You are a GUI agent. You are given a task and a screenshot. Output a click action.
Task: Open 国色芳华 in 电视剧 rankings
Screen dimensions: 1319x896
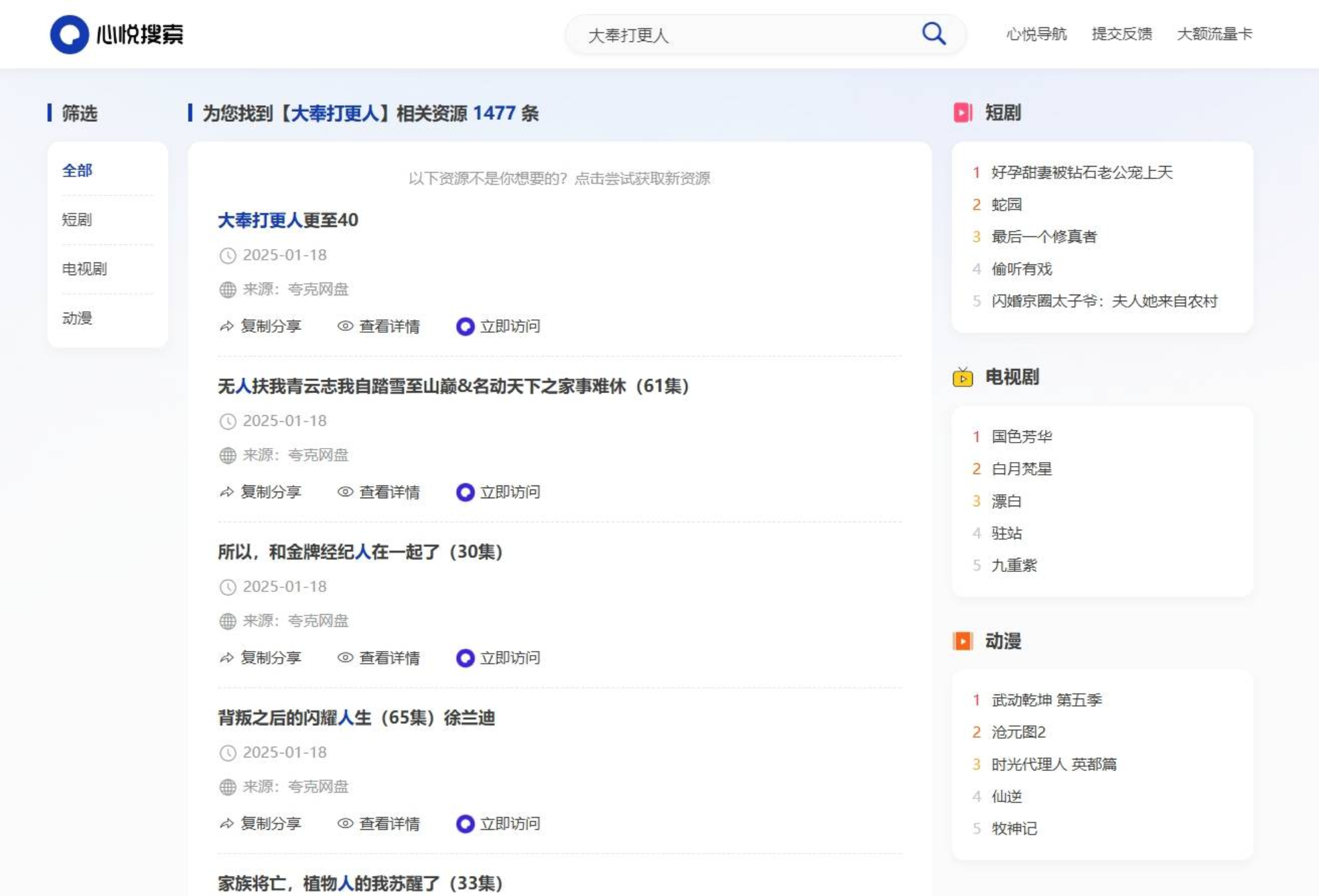tap(1021, 436)
